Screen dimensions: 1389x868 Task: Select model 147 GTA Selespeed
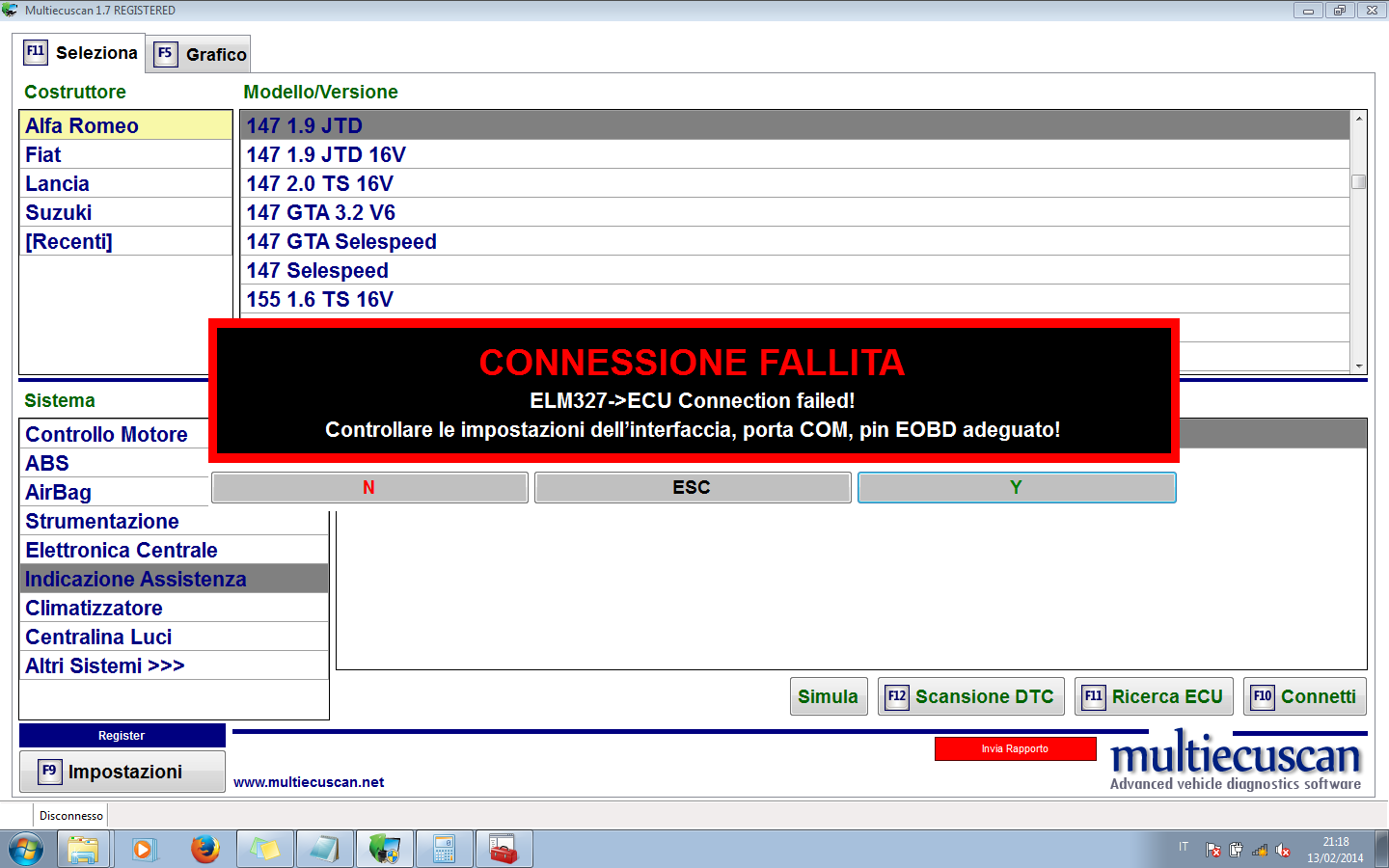click(795, 241)
